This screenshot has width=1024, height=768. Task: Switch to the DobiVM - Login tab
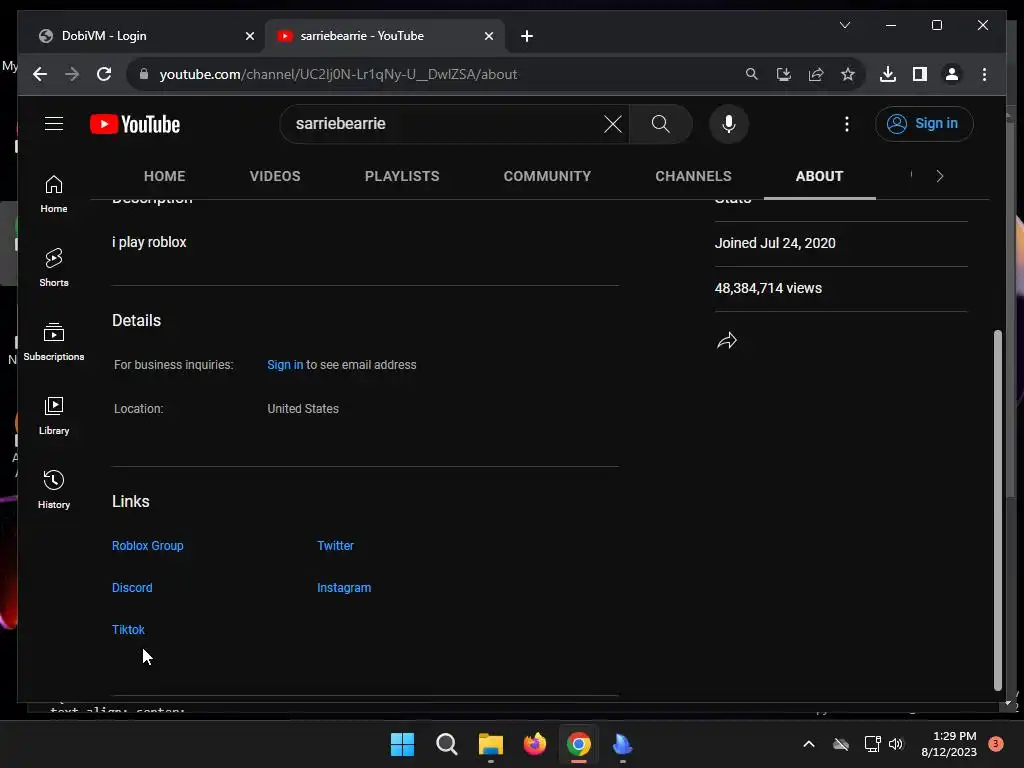(x=144, y=36)
